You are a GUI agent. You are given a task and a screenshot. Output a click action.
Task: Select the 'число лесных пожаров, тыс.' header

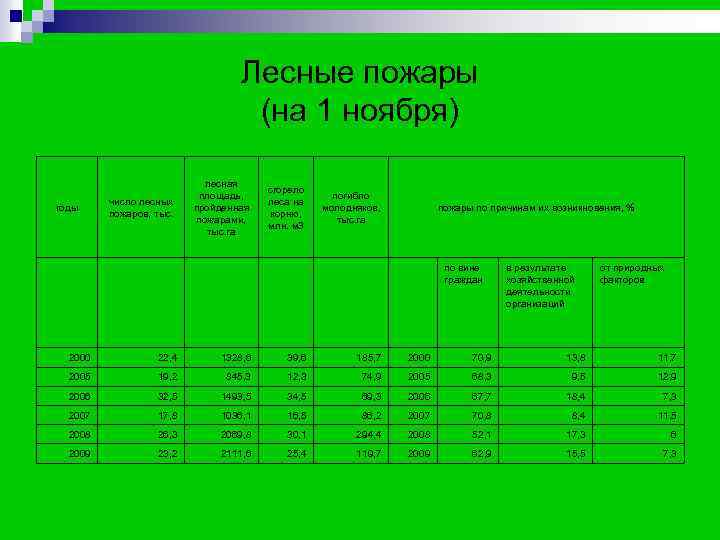(141, 208)
